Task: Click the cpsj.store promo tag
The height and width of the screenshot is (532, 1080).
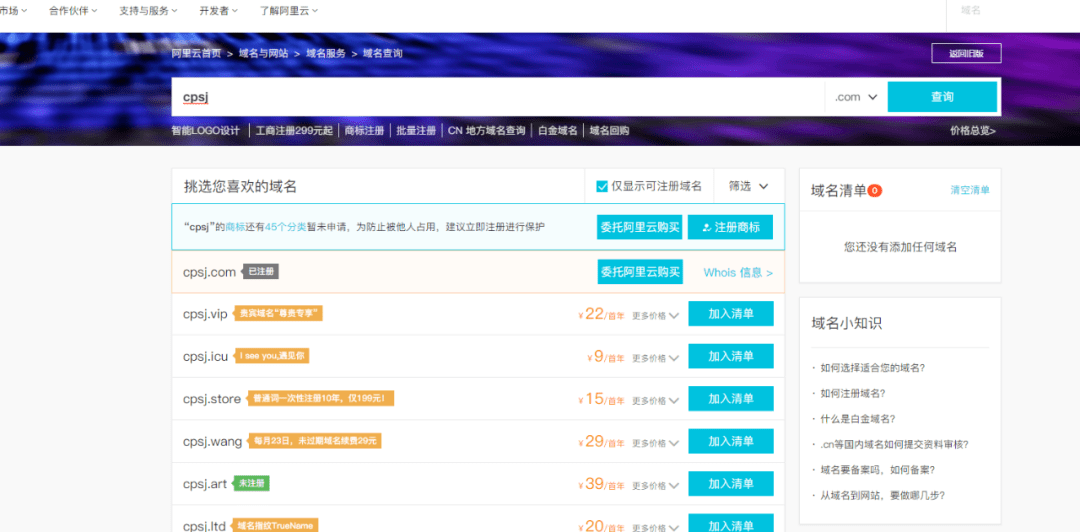Action: (x=321, y=398)
